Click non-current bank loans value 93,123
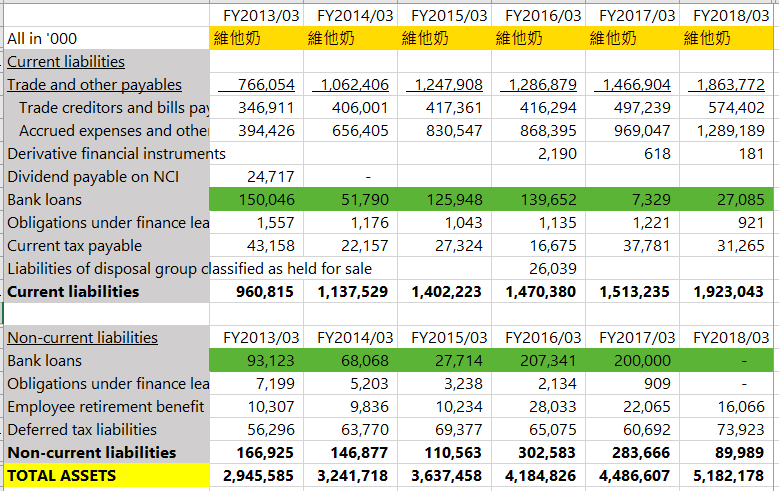This screenshot has width=779, height=491. 256,360
